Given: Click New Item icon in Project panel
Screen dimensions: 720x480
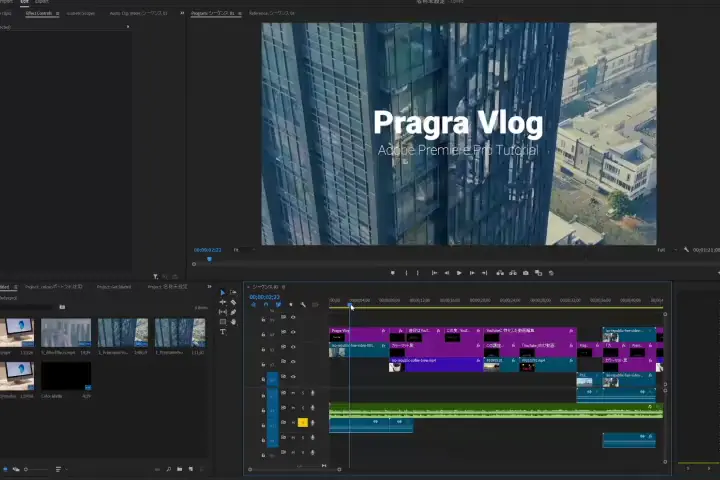Looking at the screenshot, I should (x=191, y=469).
